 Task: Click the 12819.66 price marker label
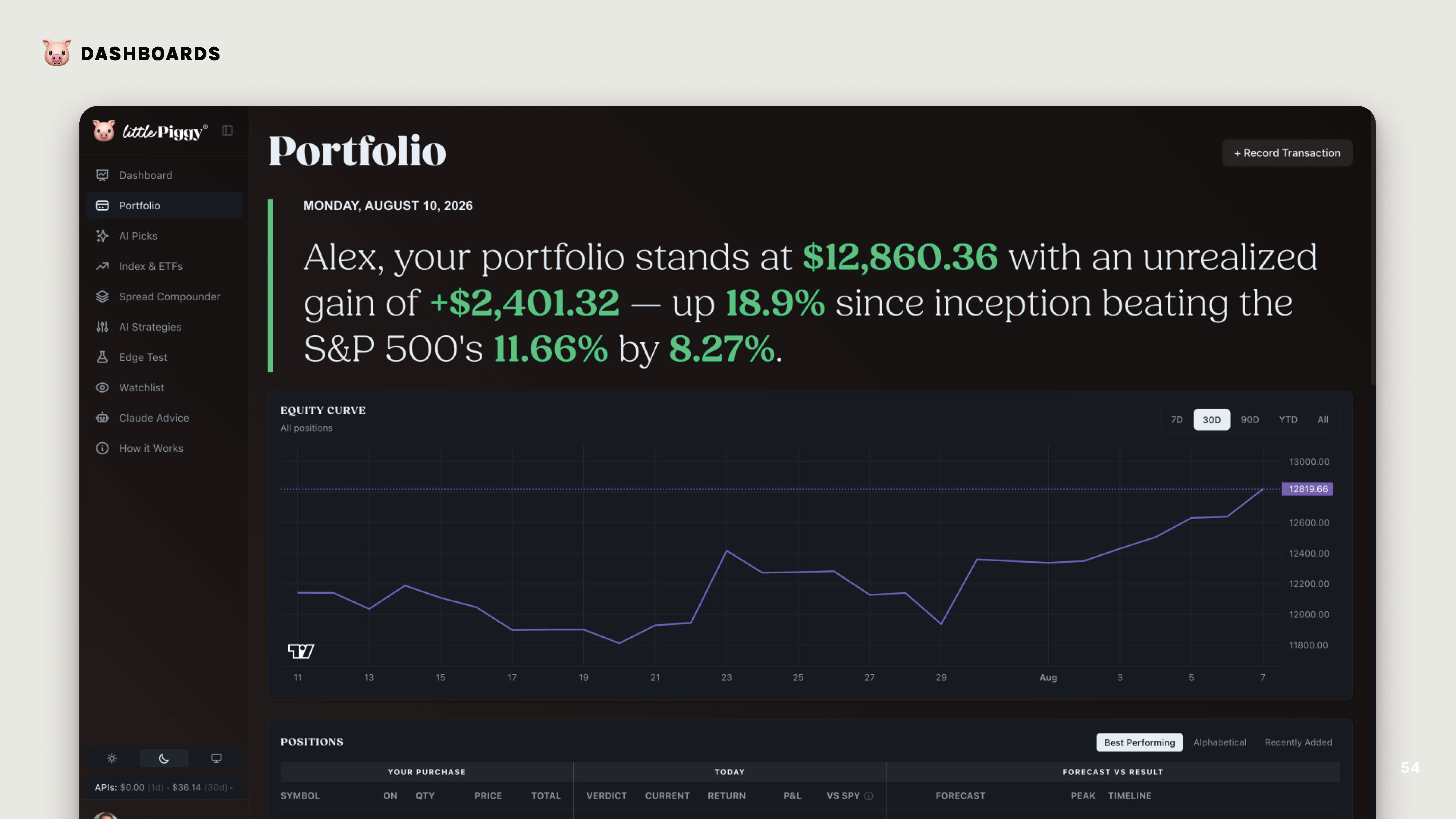point(1307,489)
